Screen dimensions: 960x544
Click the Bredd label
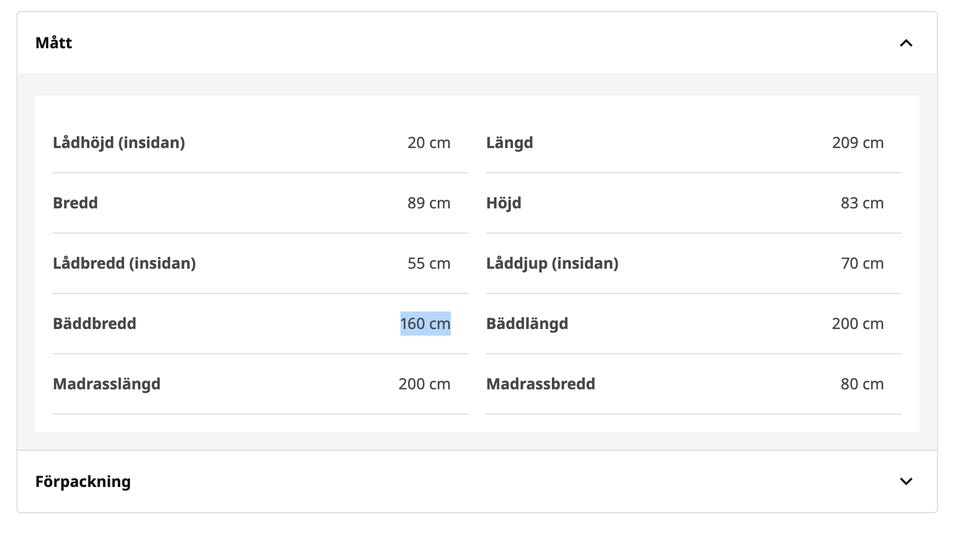point(75,203)
